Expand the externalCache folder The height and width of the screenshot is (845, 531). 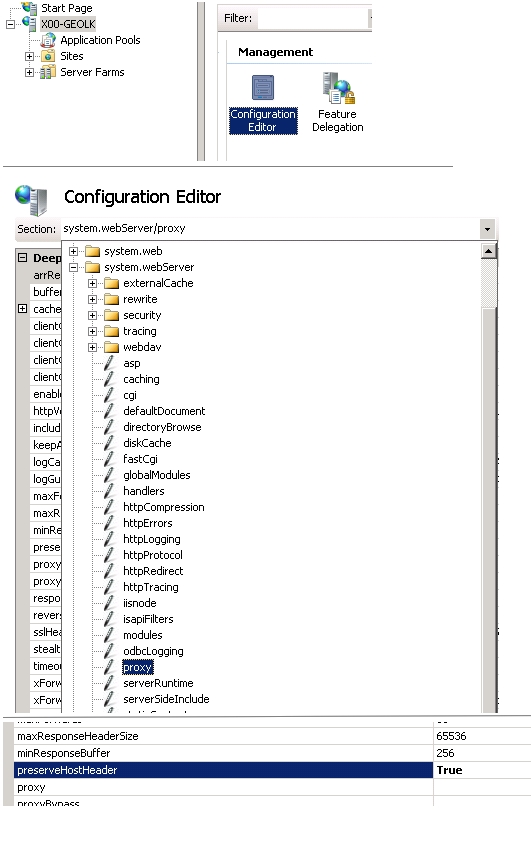pyautogui.click(x=92, y=283)
